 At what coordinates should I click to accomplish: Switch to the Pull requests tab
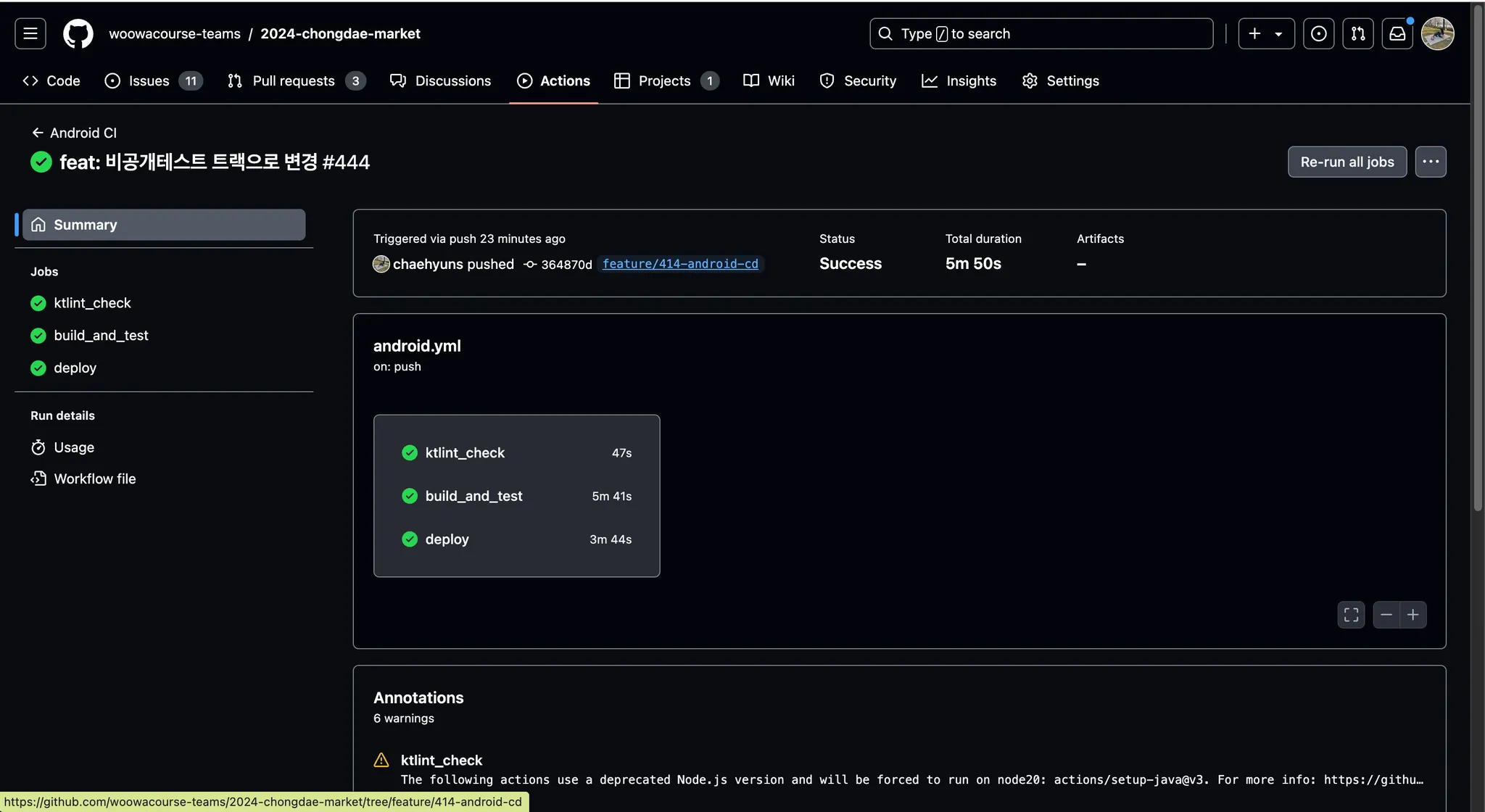click(x=295, y=80)
